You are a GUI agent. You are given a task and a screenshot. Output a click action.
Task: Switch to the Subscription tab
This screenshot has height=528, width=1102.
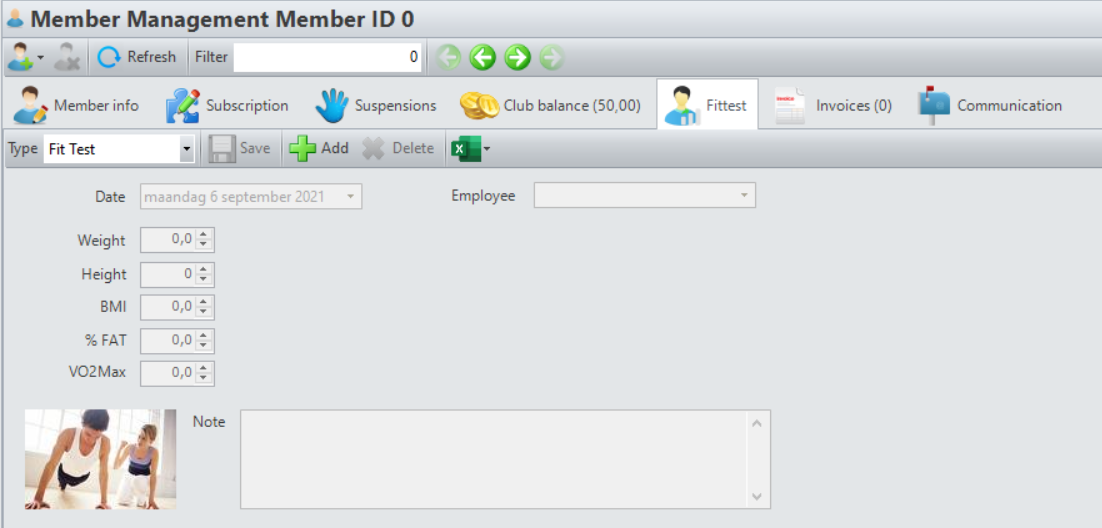tap(227, 105)
